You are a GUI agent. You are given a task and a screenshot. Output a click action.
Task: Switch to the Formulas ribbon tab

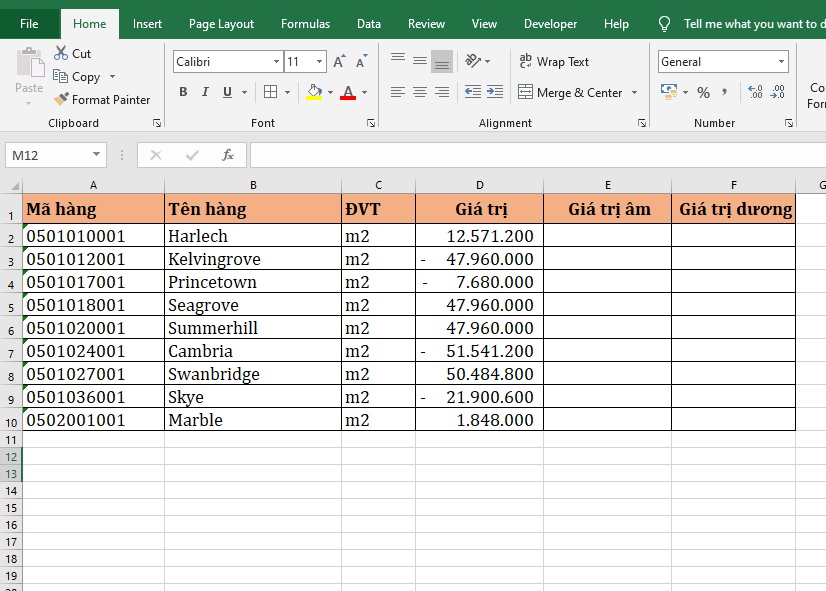(x=305, y=24)
